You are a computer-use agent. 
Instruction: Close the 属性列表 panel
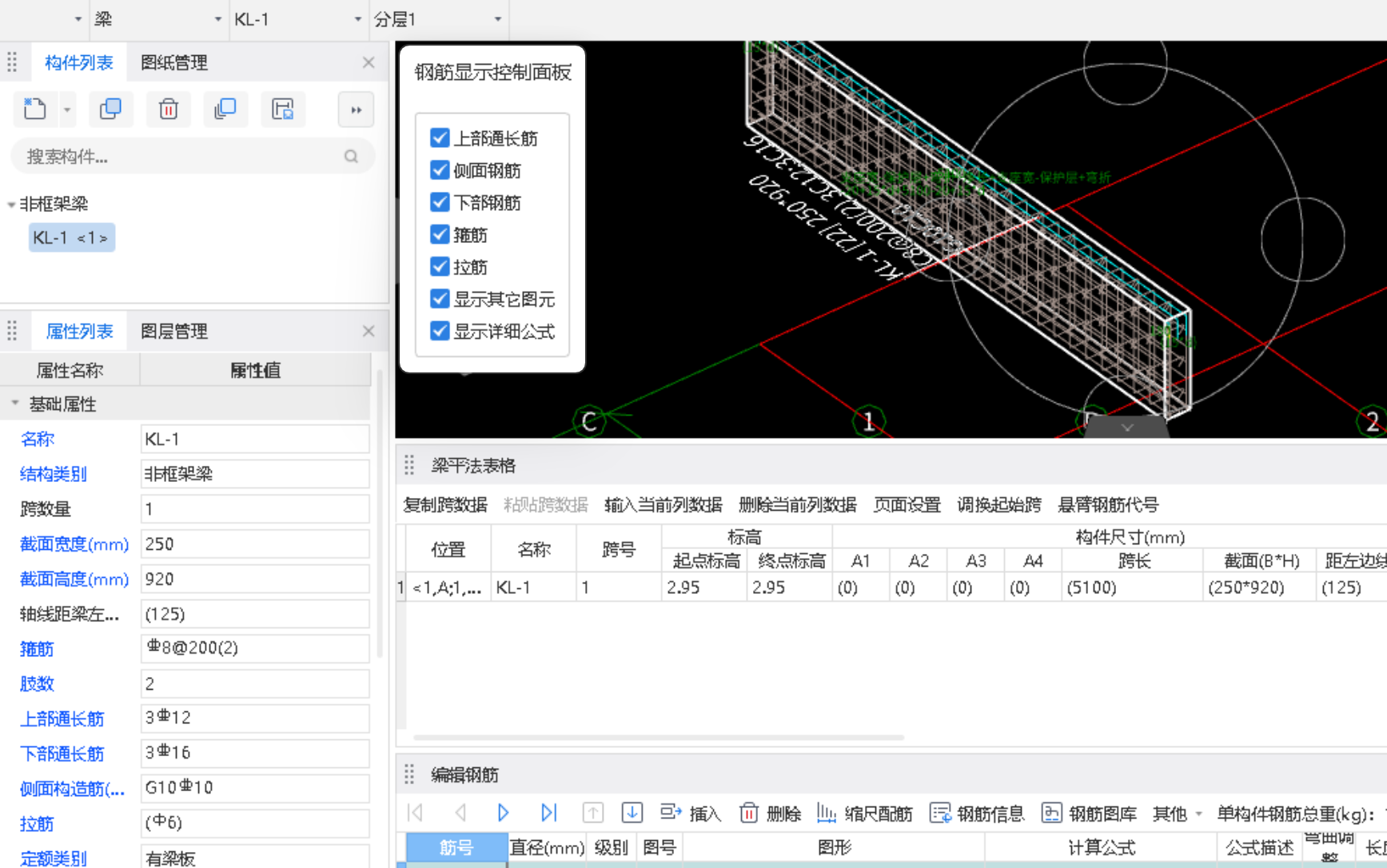point(369,331)
